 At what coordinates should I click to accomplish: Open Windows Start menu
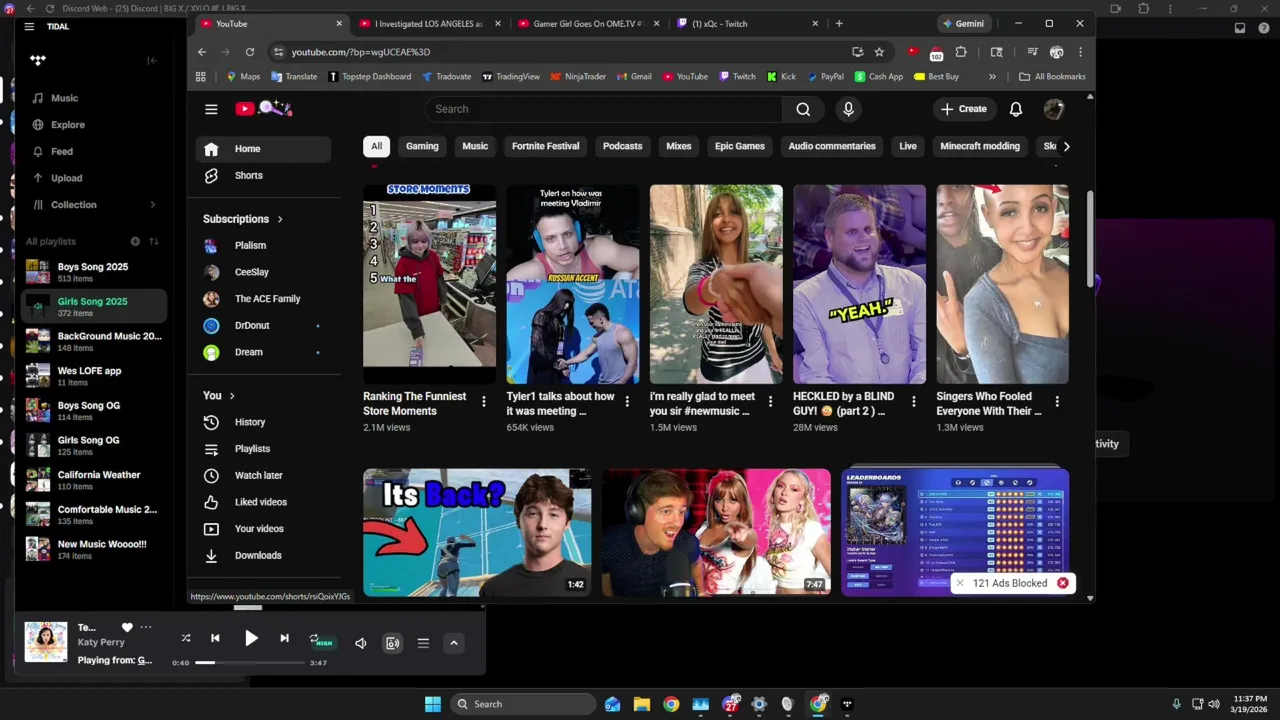click(433, 704)
